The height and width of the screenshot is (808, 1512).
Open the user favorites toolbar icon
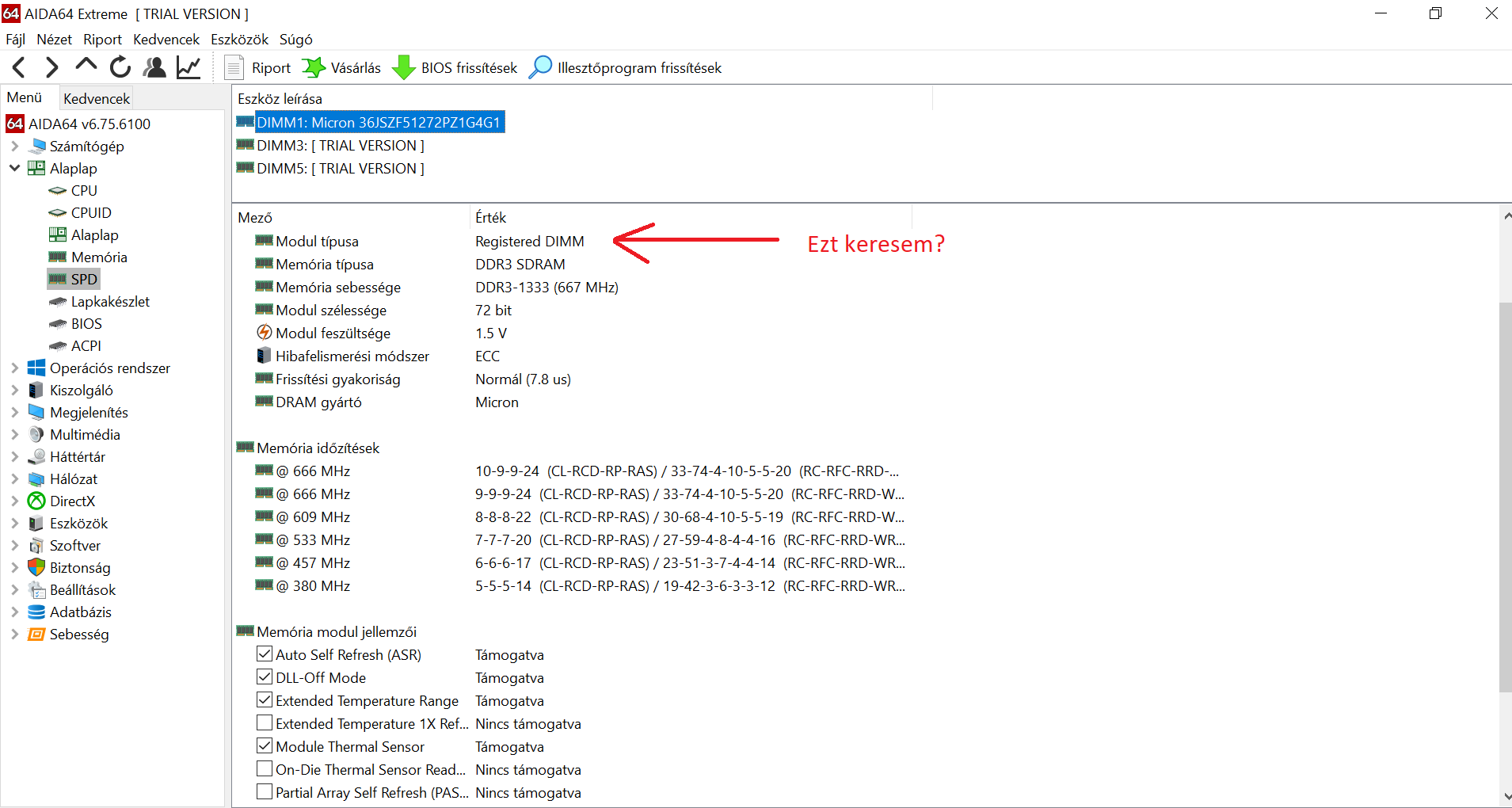(154, 67)
